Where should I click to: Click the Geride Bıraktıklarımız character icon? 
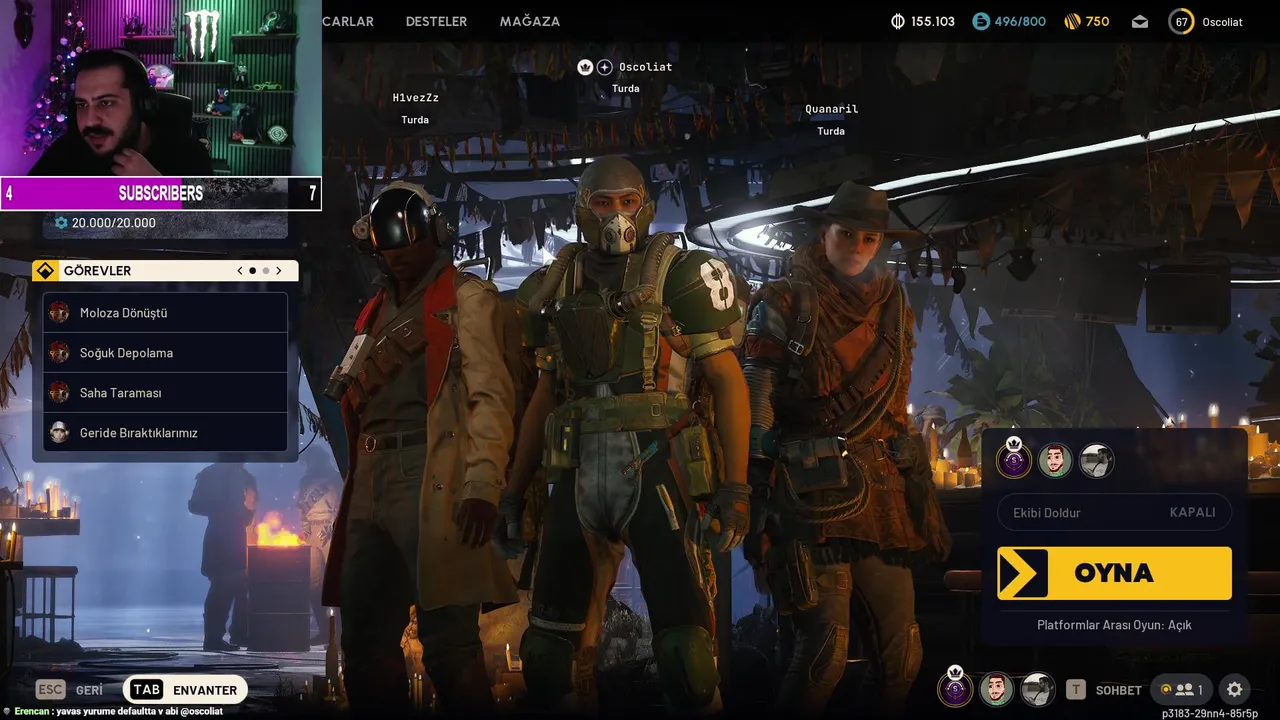pos(59,432)
